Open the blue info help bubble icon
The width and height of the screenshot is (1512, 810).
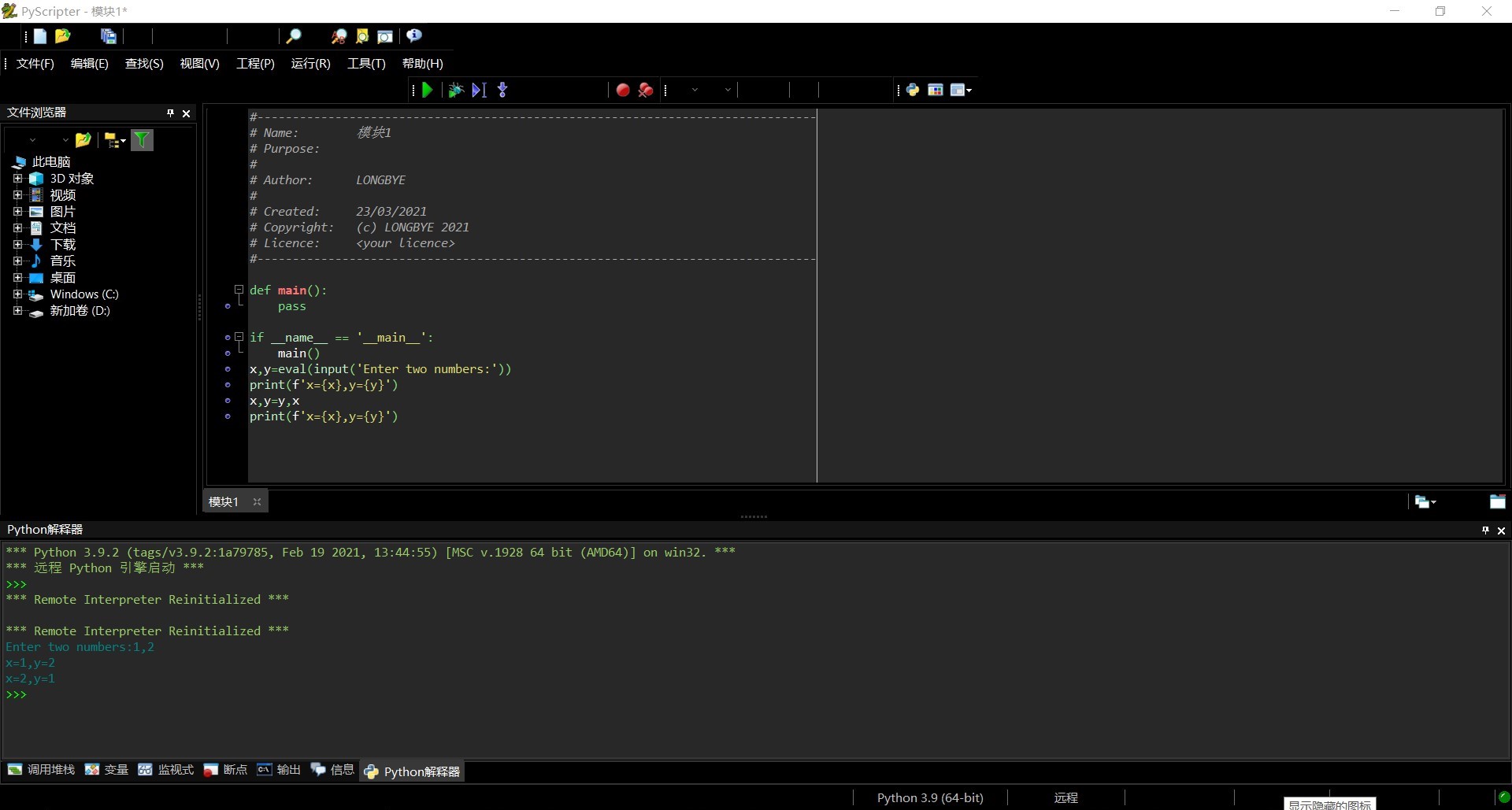[x=414, y=36]
